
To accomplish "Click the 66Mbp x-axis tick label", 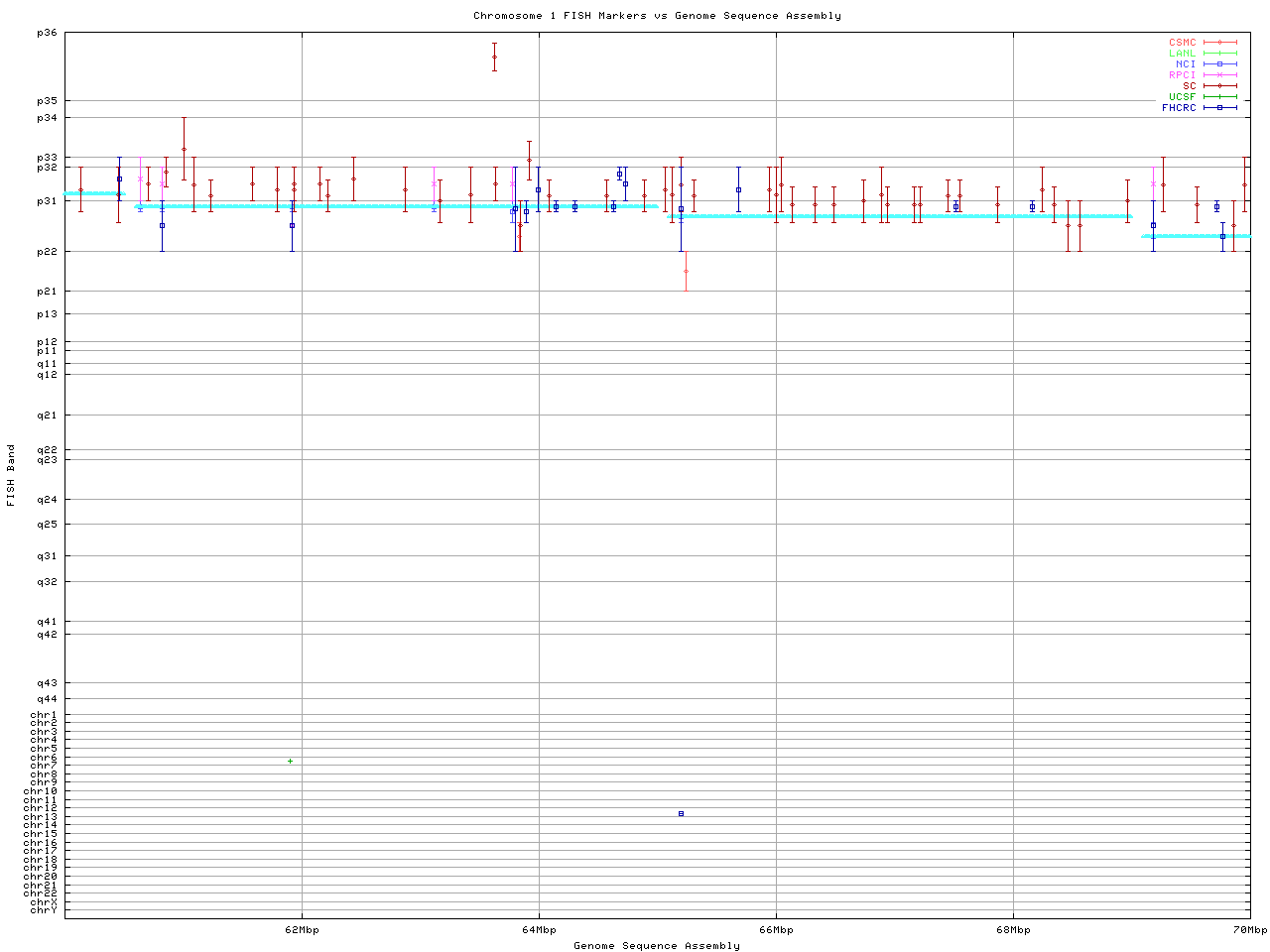I will (776, 930).
